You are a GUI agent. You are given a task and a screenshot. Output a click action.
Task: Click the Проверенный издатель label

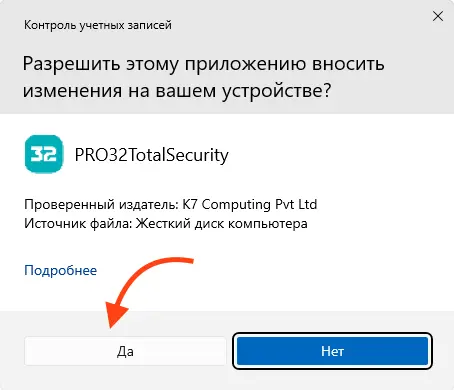coord(101,204)
